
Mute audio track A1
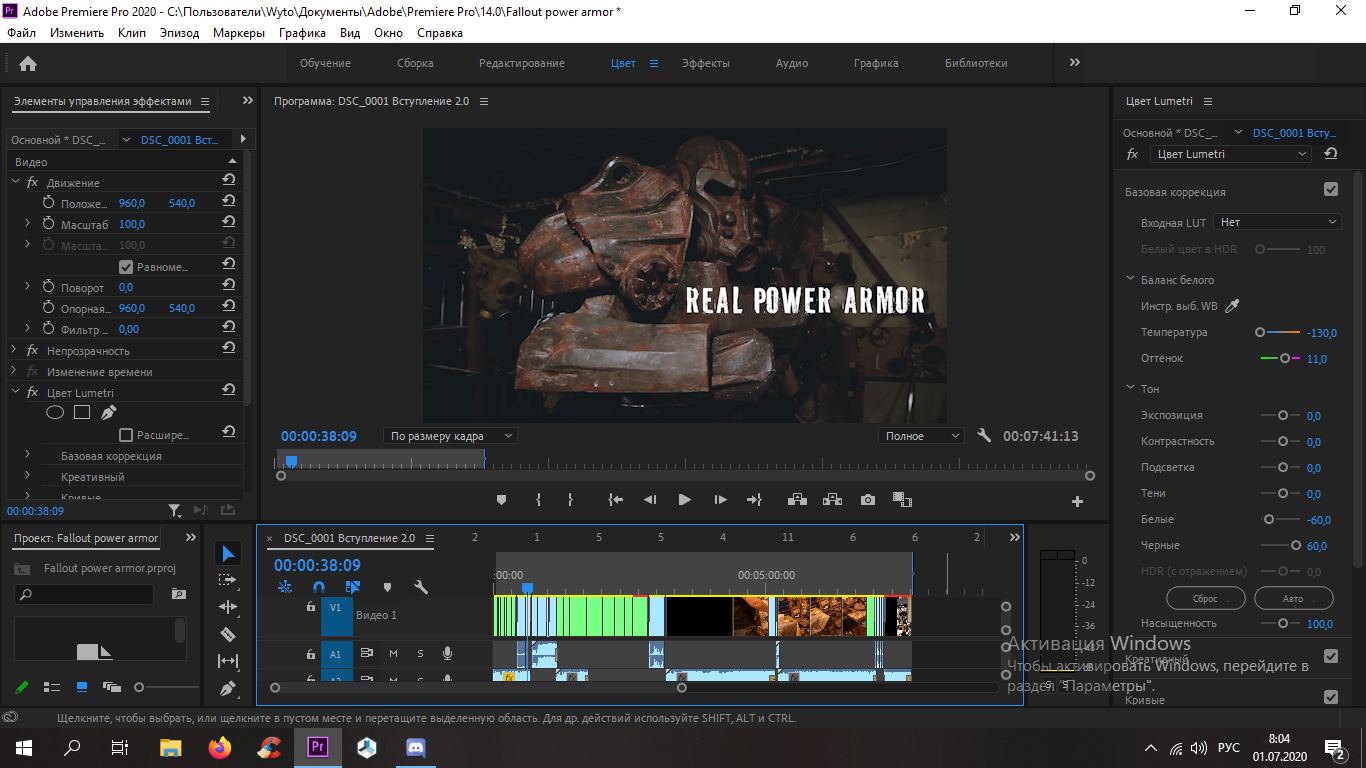393,654
